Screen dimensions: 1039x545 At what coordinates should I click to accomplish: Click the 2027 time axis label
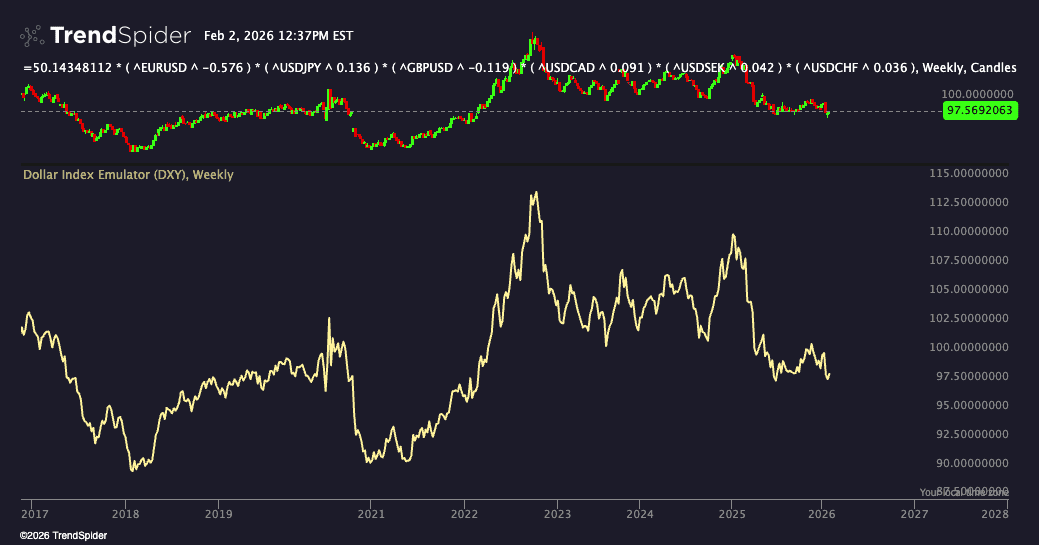pos(914,514)
